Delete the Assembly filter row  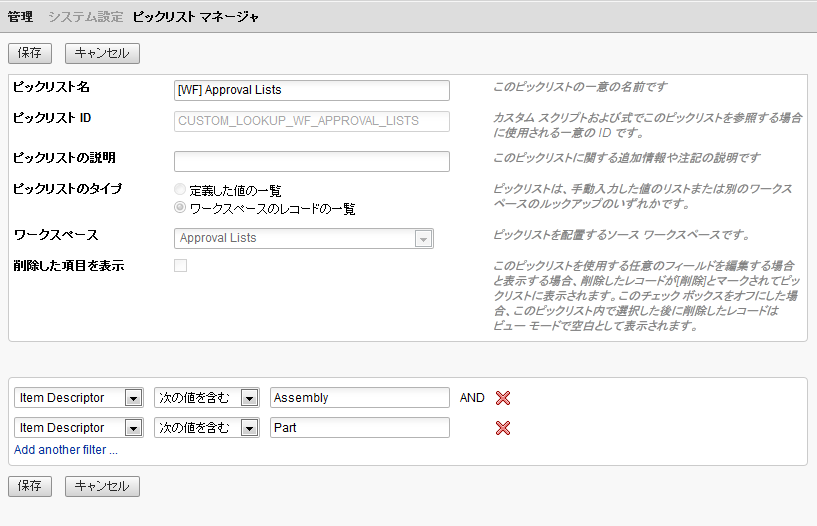(503, 398)
